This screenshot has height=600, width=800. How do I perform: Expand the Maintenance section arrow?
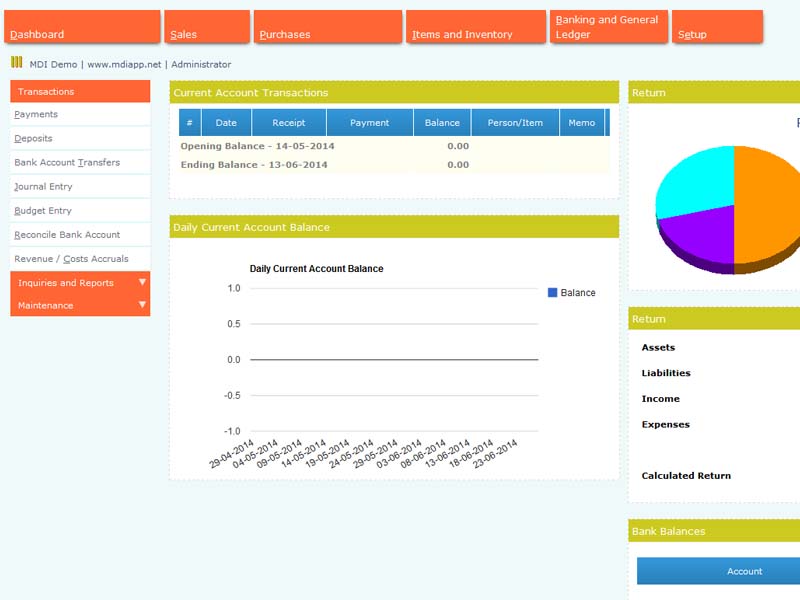tap(142, 305)
